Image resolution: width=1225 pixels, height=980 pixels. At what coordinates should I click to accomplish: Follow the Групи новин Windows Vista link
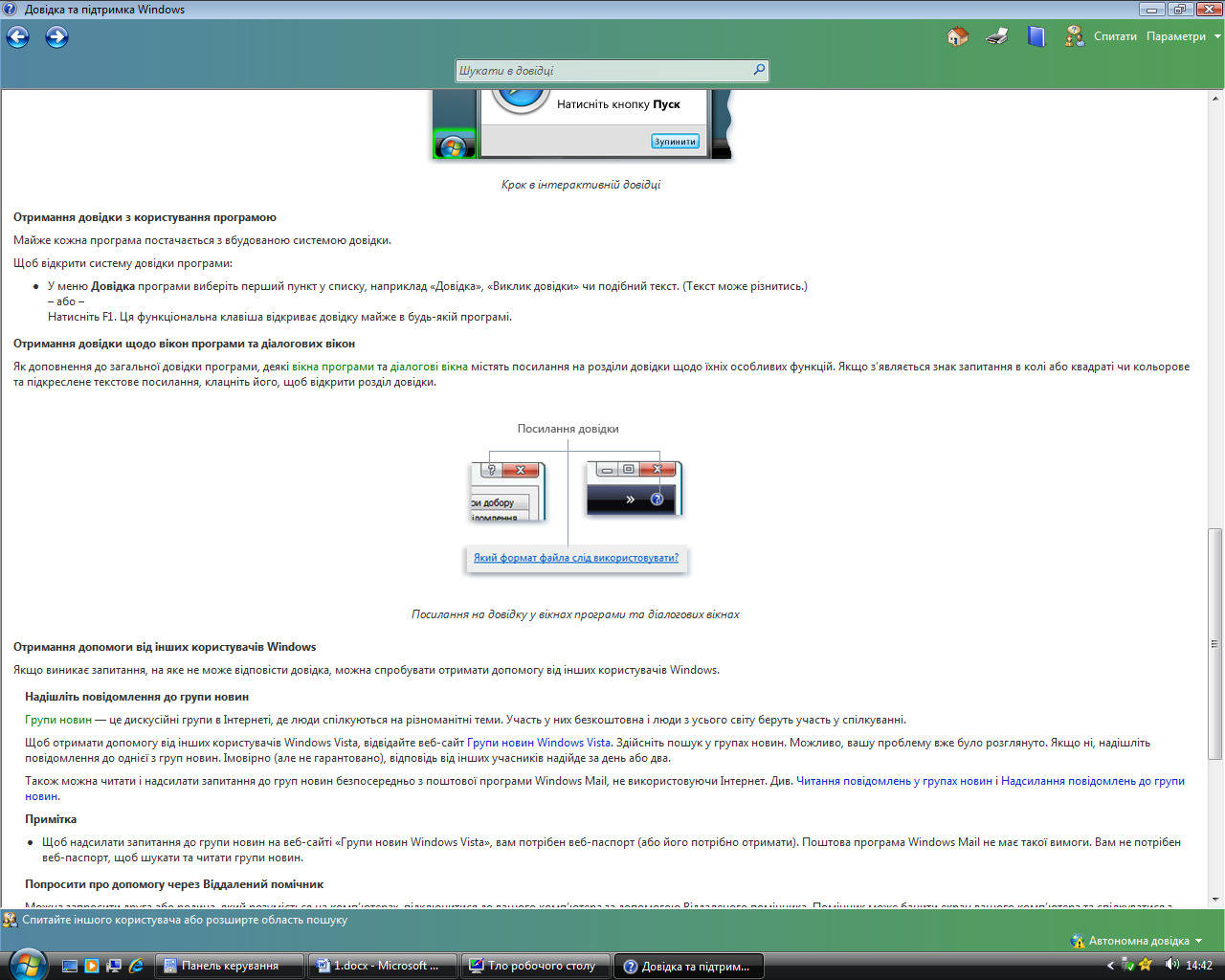[x=539, y=743]
